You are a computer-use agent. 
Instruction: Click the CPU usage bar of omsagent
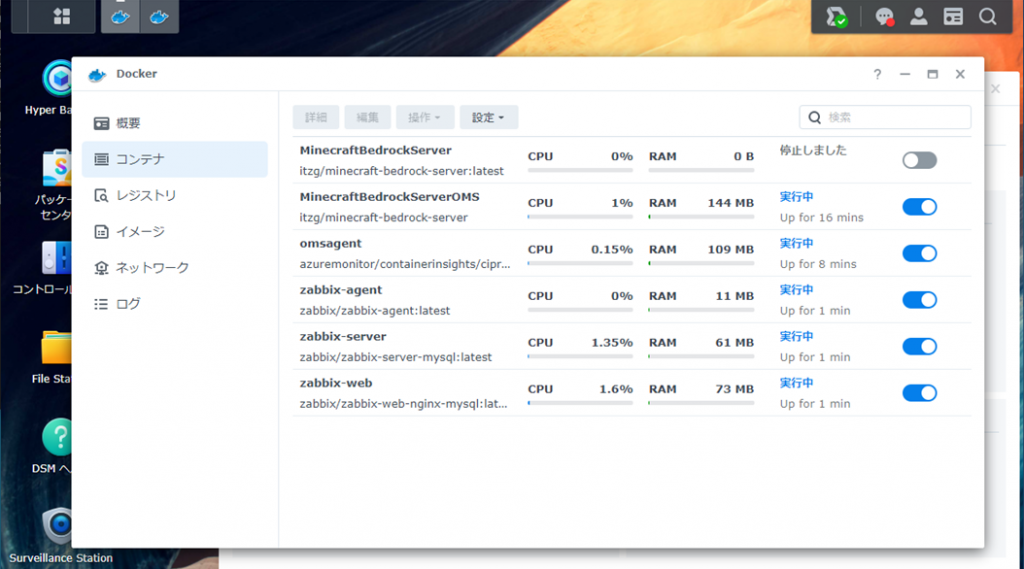click(x=580, y=263)
